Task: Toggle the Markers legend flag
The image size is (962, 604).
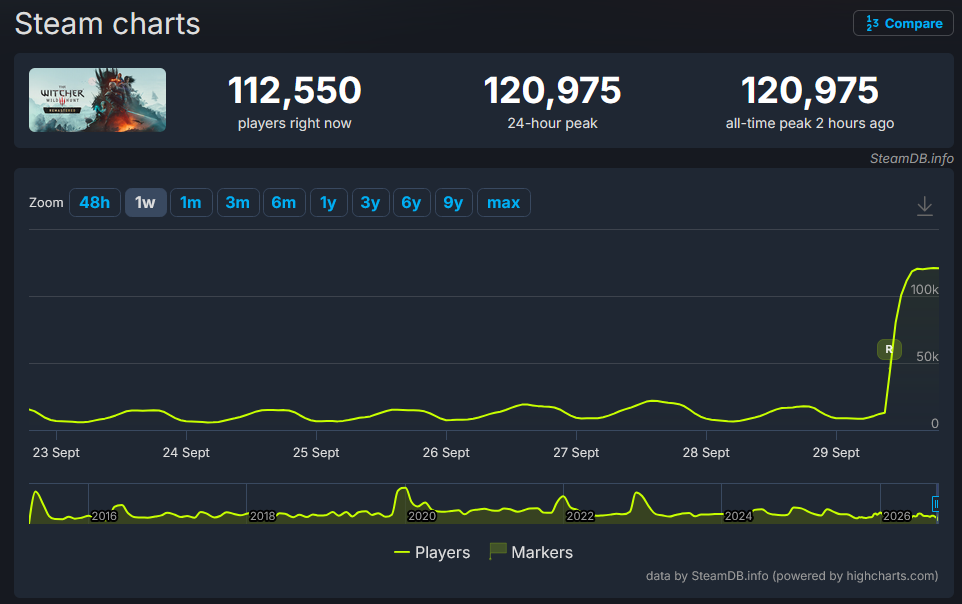Action: pos(531,552)
